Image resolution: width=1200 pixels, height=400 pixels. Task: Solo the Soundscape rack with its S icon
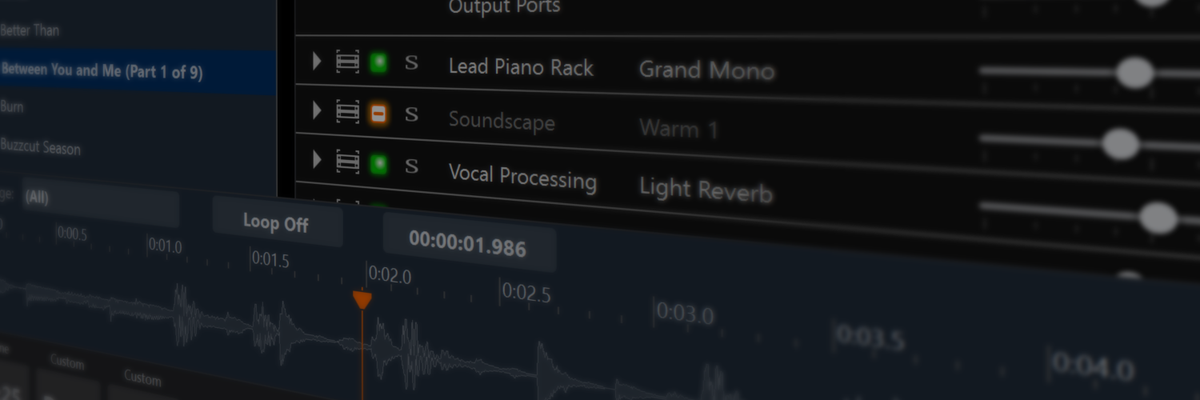pyautogui.click(x=411, y=113)
